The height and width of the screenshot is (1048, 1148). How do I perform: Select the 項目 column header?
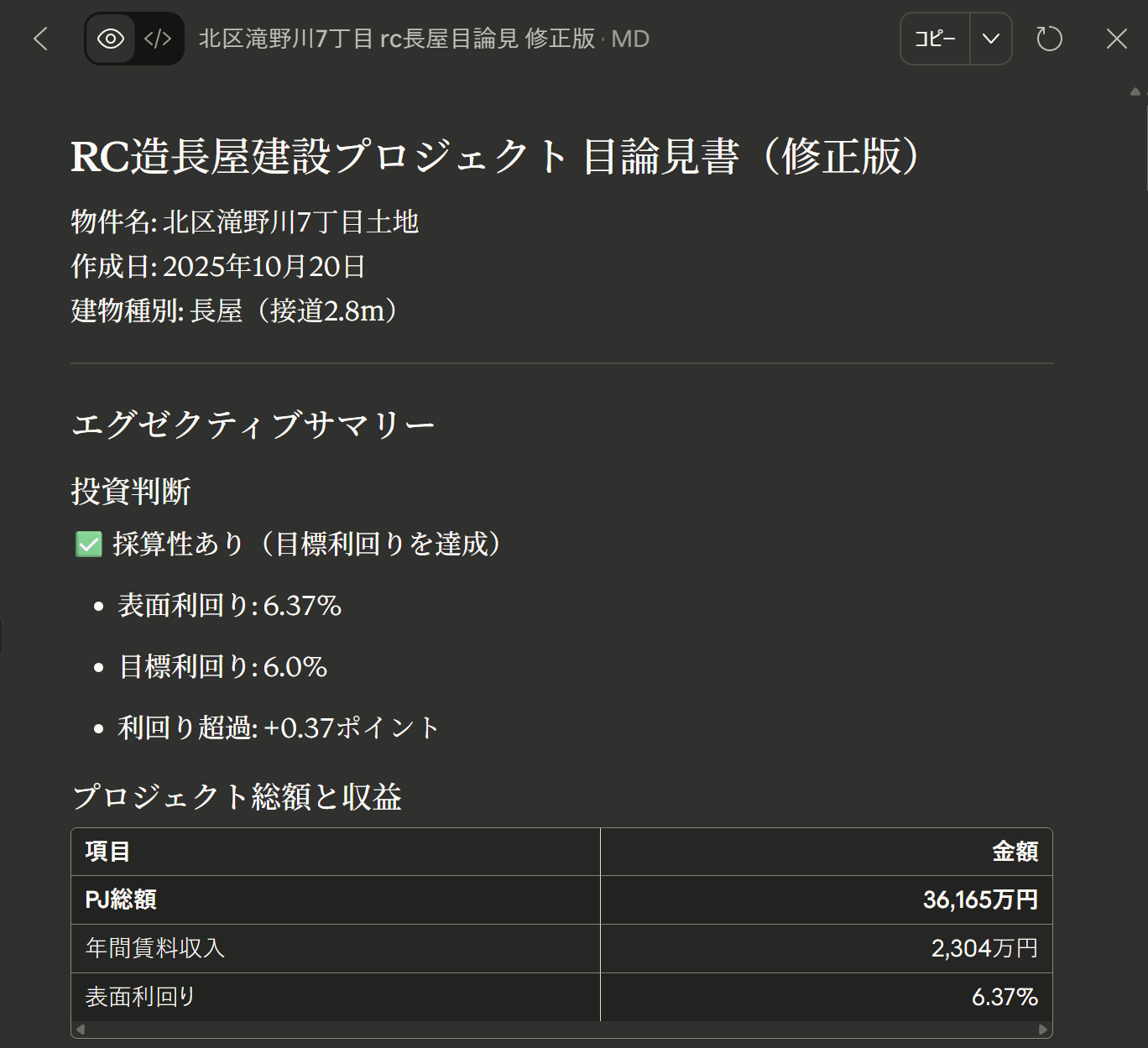pos(108,852)
